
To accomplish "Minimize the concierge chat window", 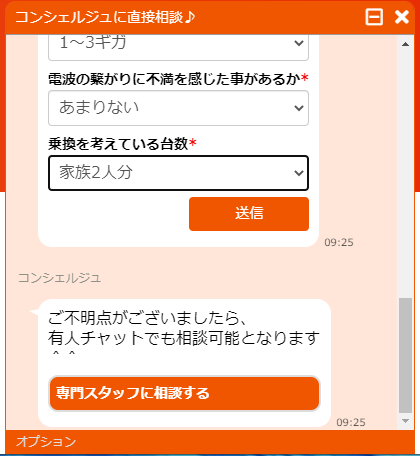I will 374,17.
